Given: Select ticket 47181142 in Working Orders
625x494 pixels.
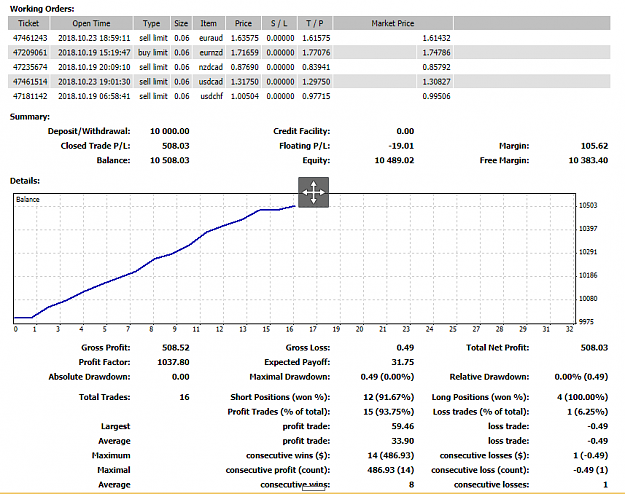Looking at the screenshot, I should click(30, 96).
